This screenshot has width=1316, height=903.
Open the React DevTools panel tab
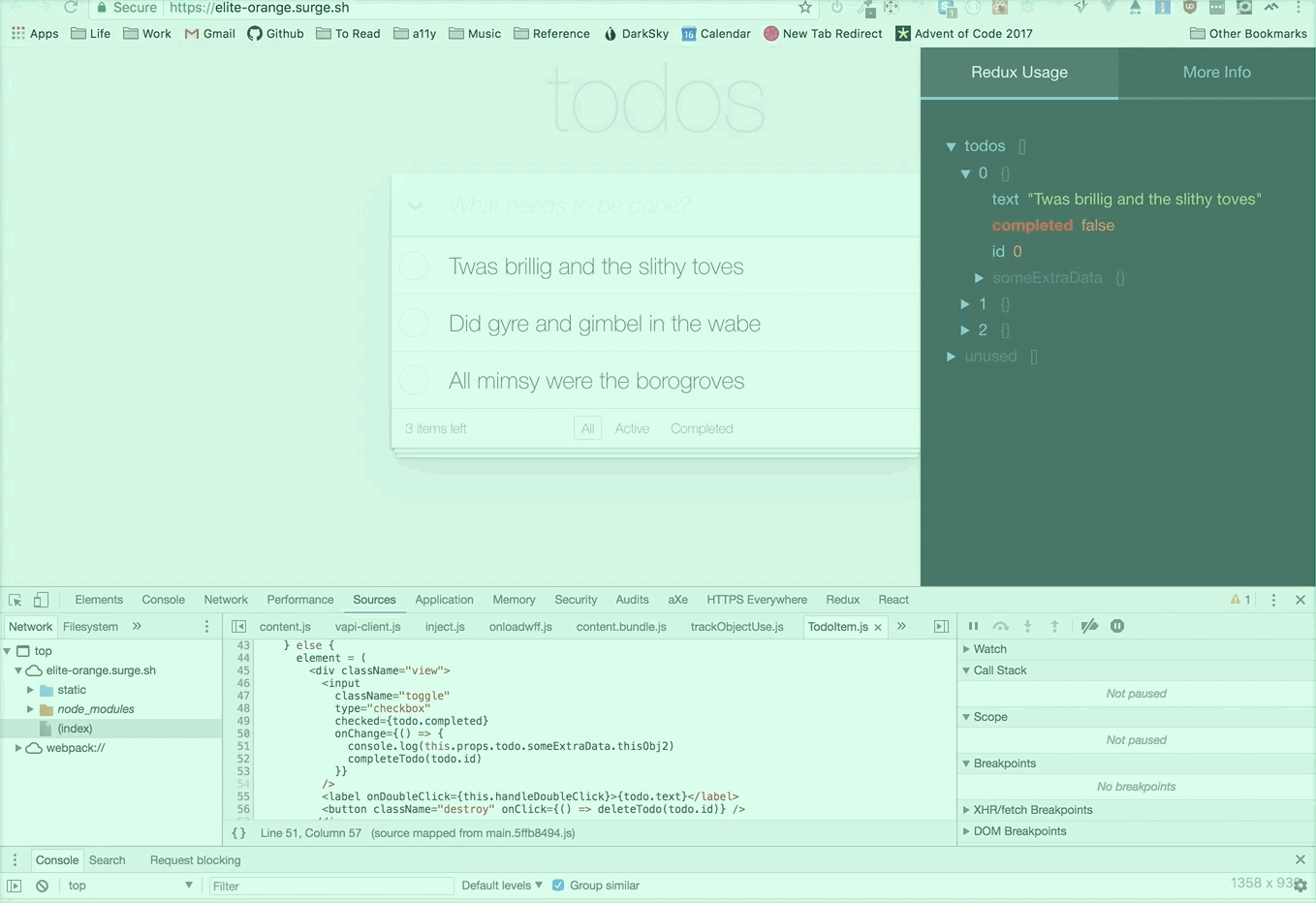tap(893, 600)
